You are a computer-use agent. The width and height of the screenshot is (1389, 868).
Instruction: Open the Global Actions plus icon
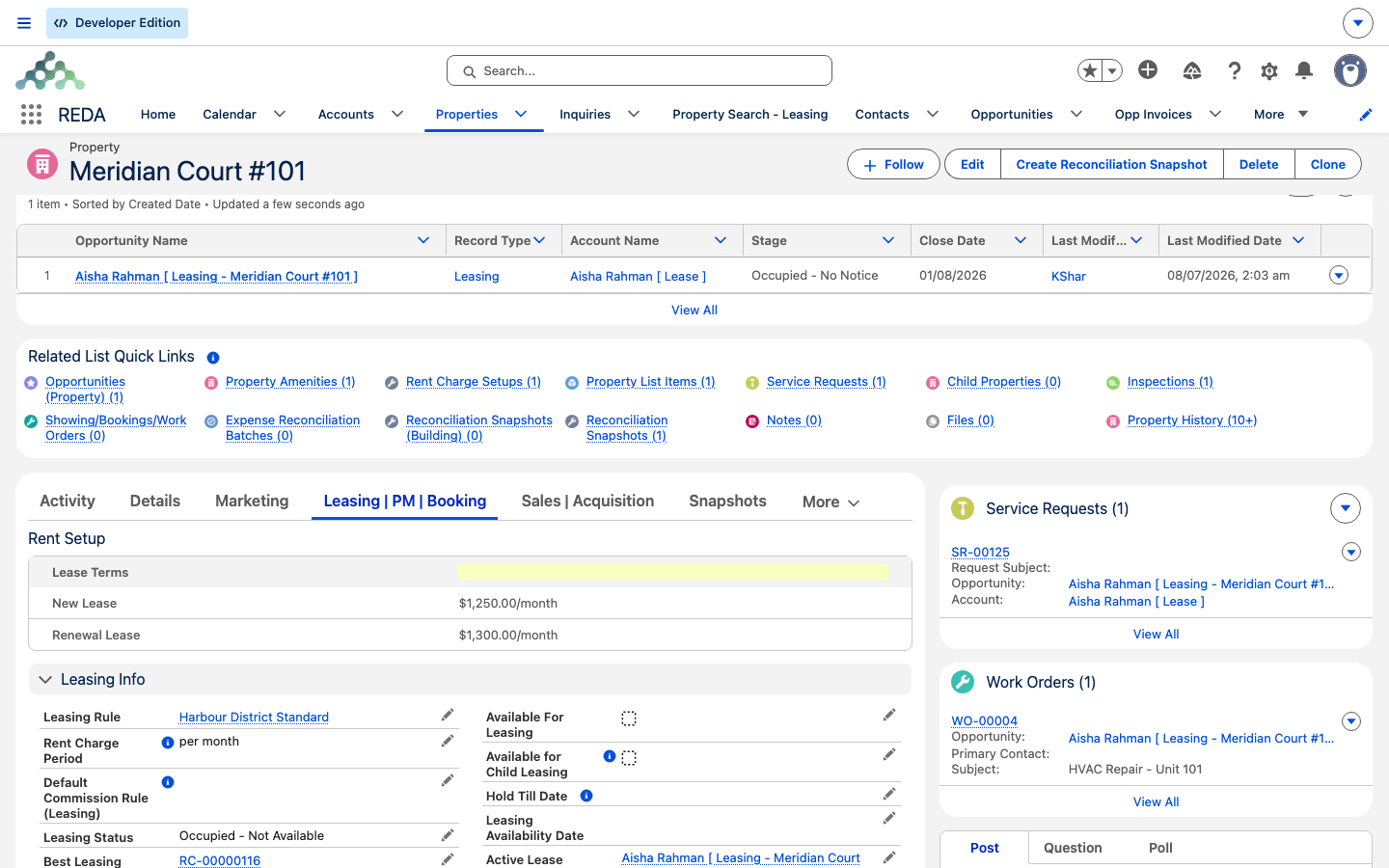coord(1148,69)
